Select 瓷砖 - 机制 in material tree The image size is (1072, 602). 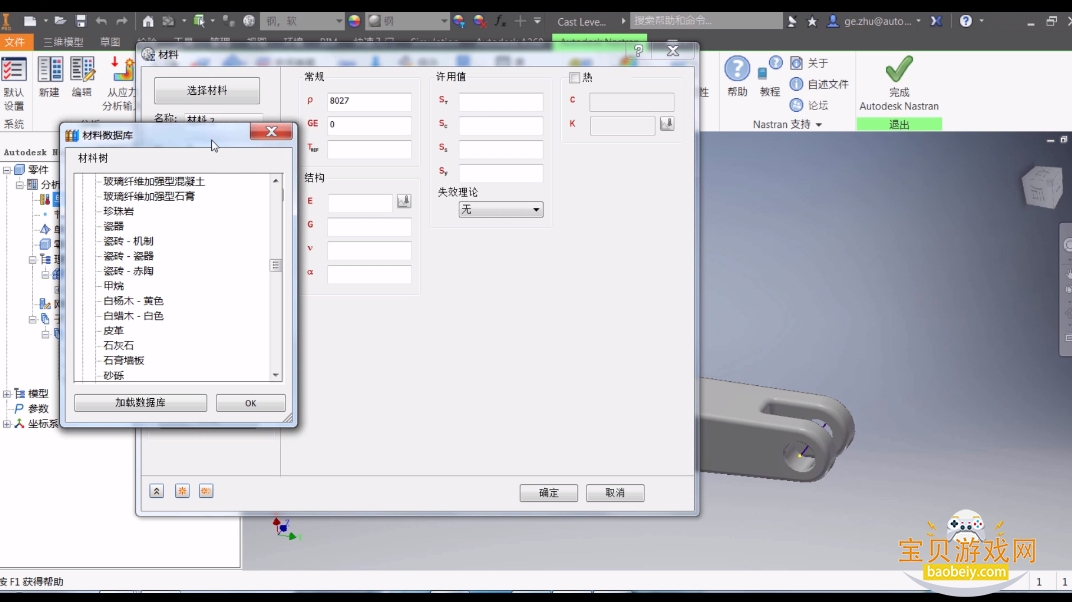pos(129,241)
